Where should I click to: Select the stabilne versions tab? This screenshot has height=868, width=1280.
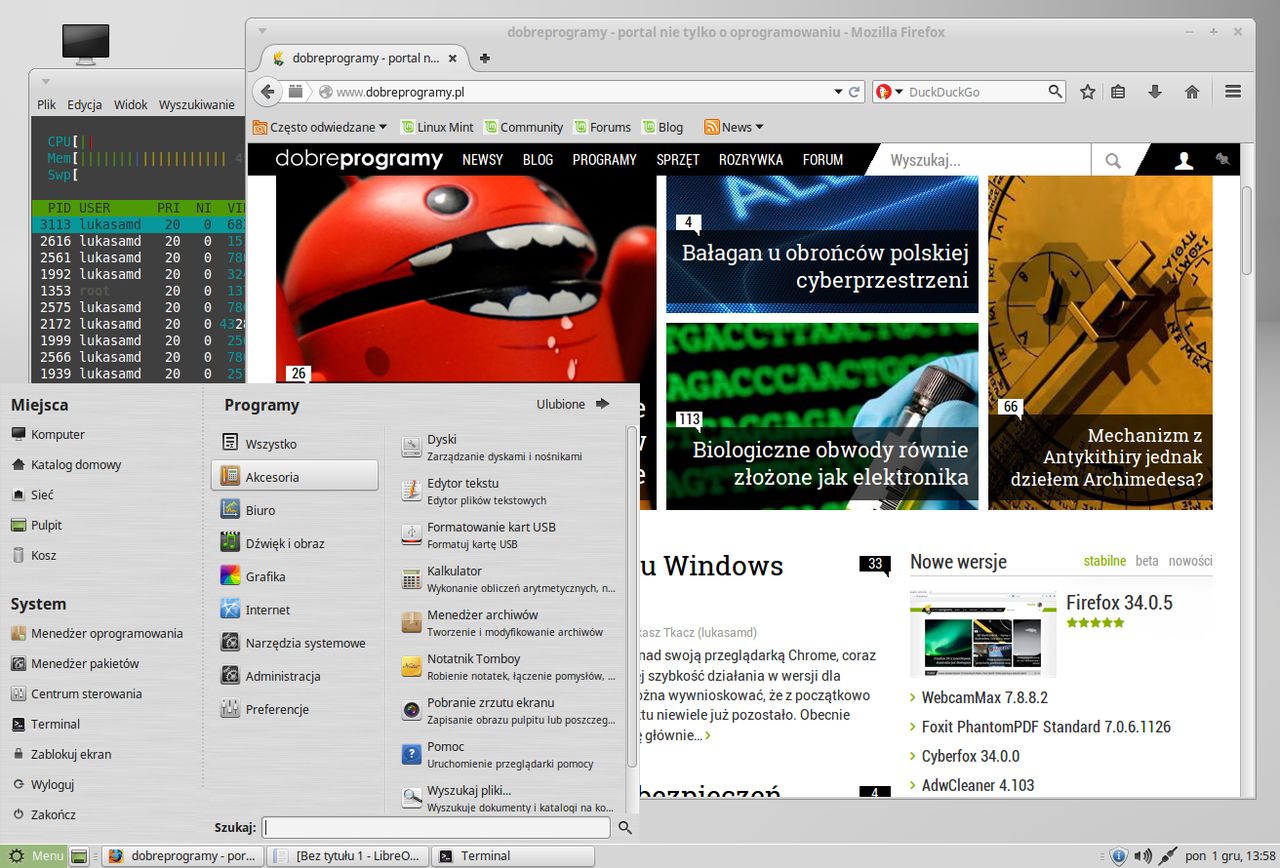coord(1105,561)
